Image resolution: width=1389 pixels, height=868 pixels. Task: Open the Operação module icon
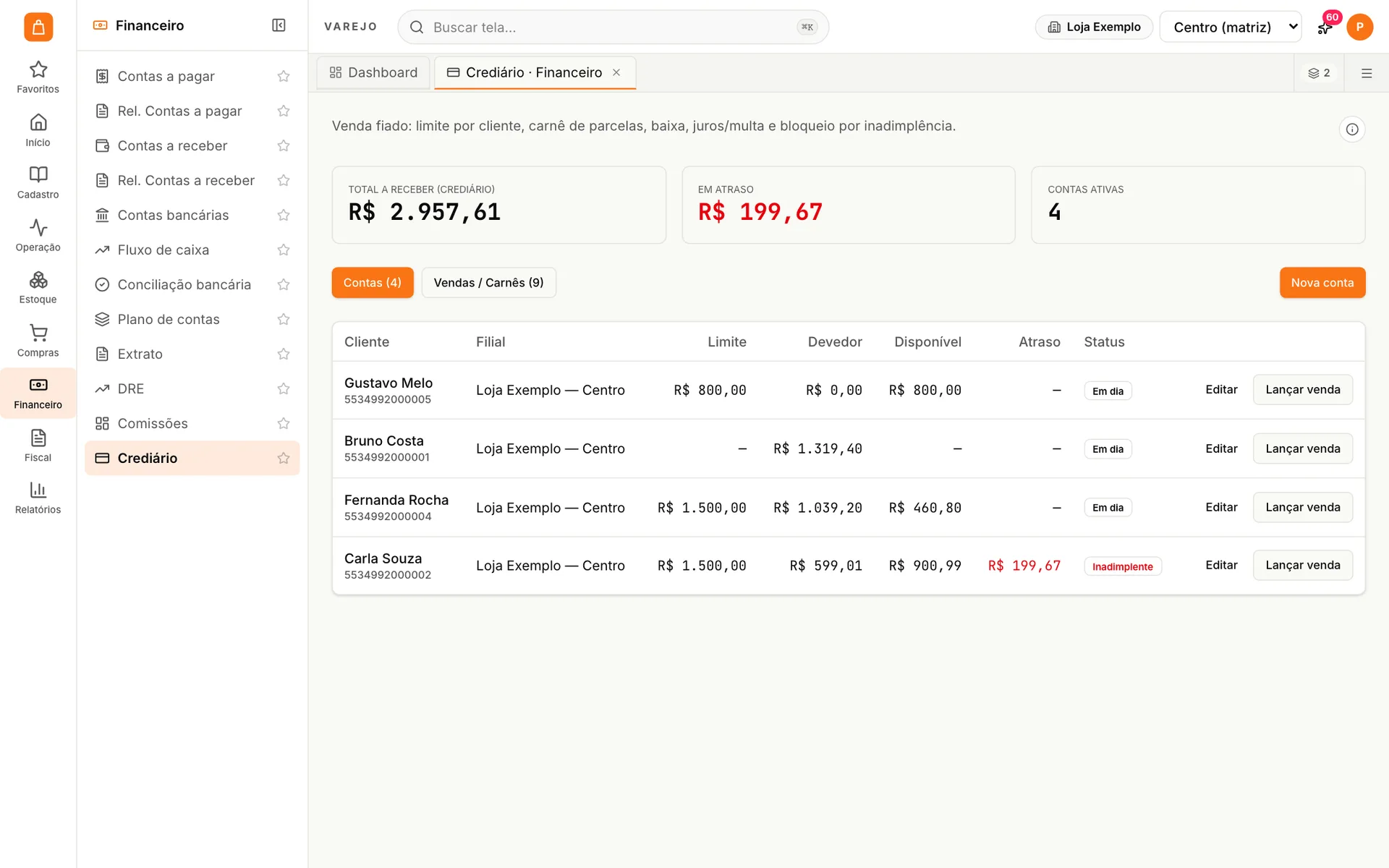click(x=38, y=236)
